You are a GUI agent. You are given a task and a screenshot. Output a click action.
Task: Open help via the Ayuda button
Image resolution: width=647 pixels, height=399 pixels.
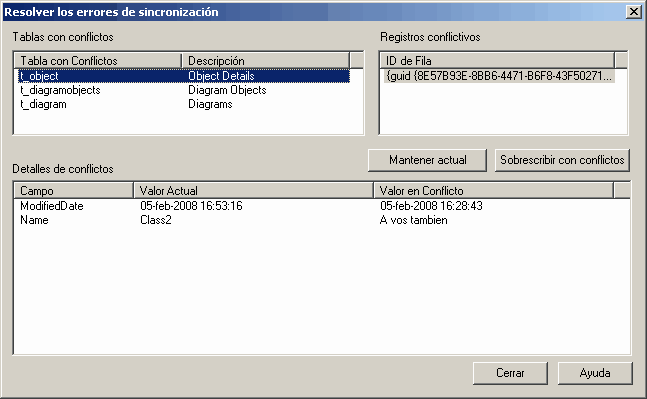point(595,373)
